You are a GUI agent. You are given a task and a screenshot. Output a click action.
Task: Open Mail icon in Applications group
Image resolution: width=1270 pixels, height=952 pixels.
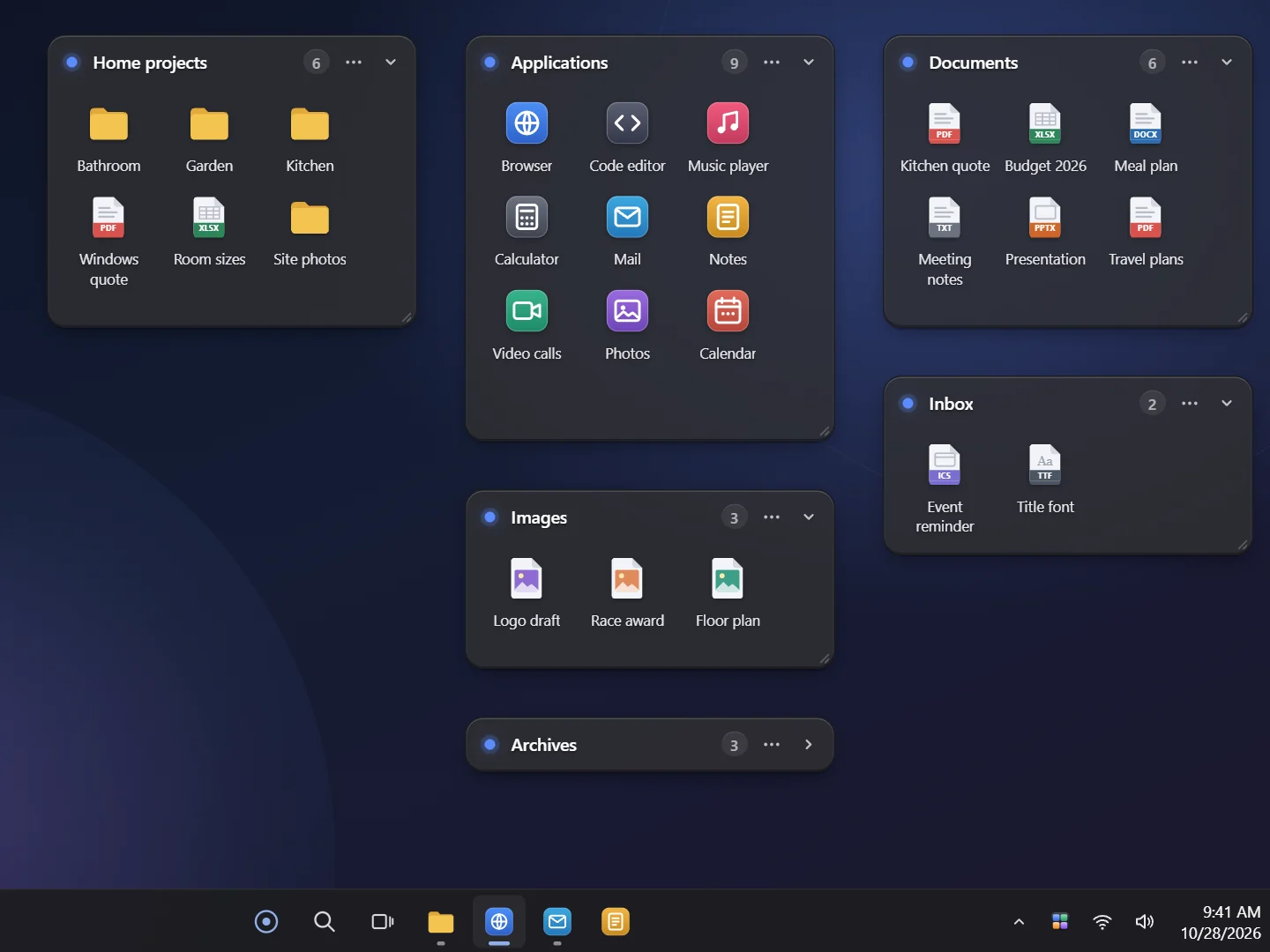point(627,217)
